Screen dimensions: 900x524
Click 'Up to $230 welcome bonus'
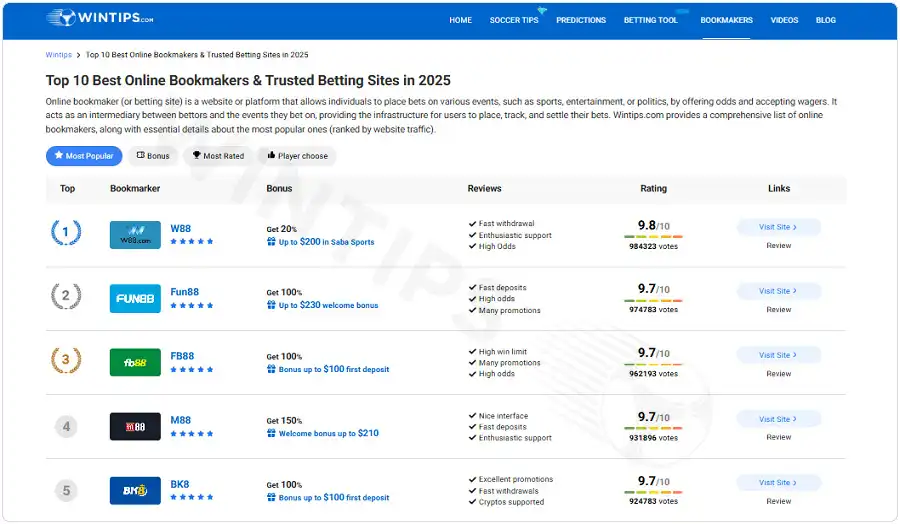click(328, 305)
